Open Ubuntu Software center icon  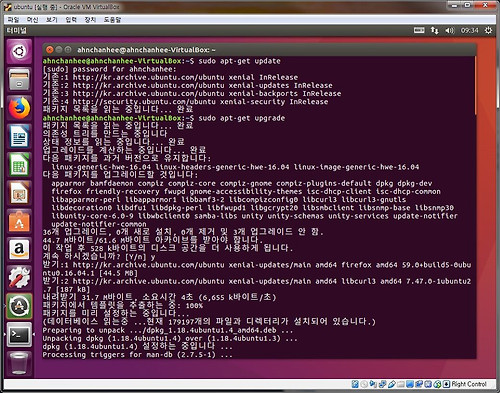[19, 221]
